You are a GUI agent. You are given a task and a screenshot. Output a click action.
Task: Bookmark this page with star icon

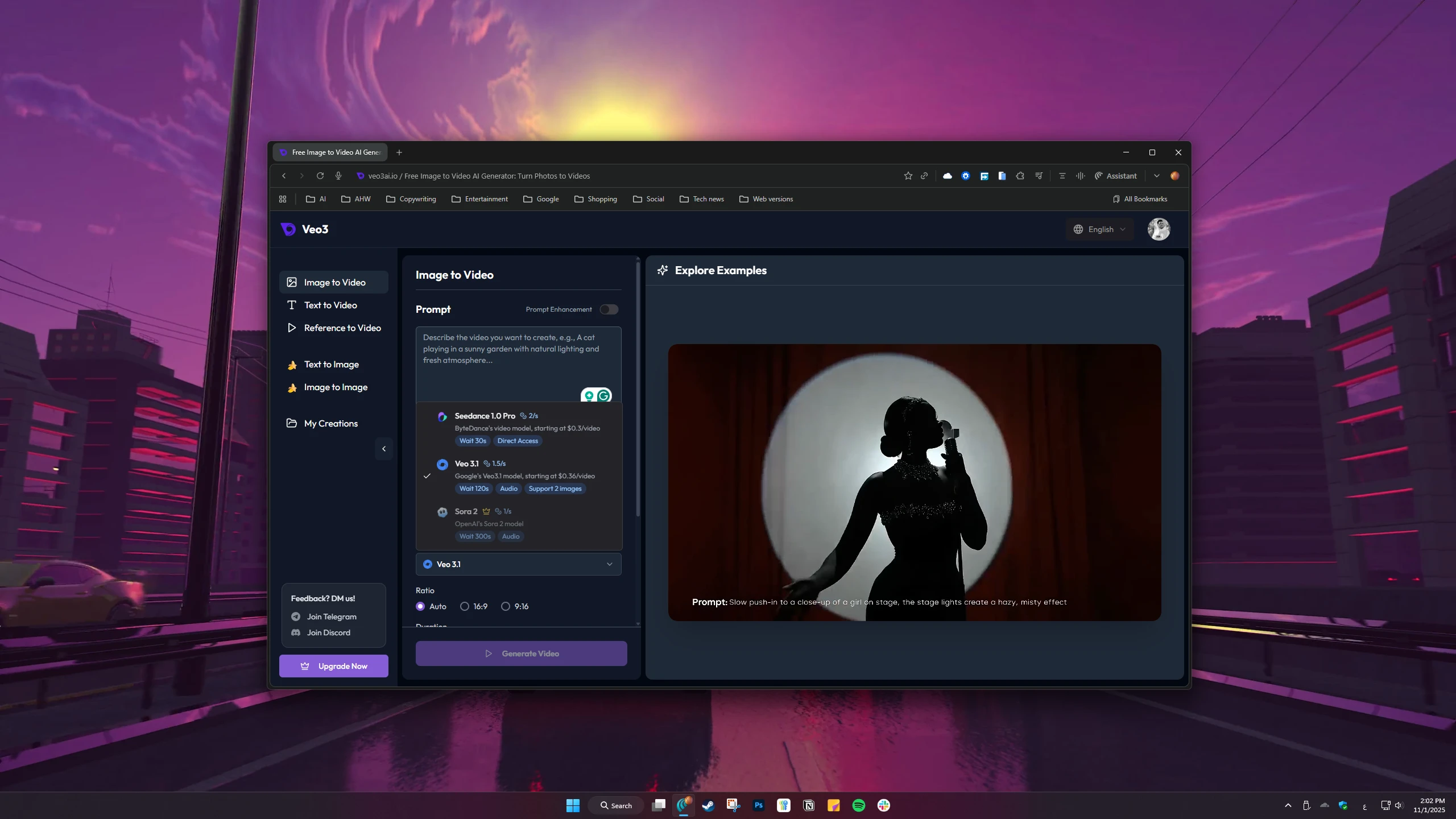tap(908, 176)
